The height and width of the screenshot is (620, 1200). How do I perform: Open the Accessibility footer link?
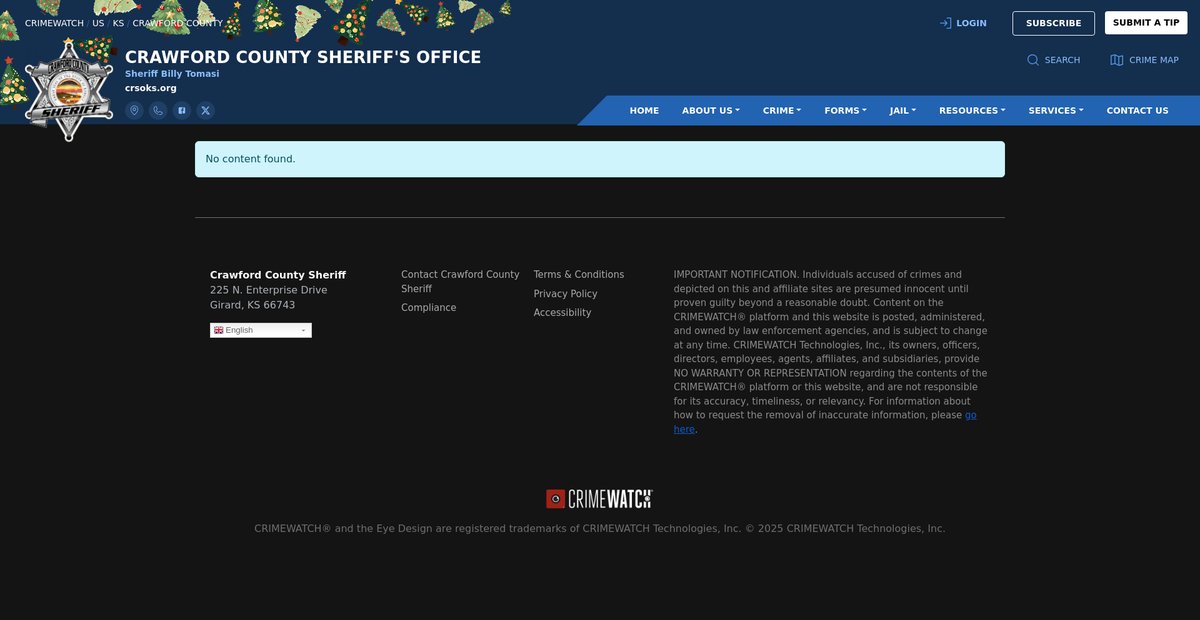pos(562,313)
